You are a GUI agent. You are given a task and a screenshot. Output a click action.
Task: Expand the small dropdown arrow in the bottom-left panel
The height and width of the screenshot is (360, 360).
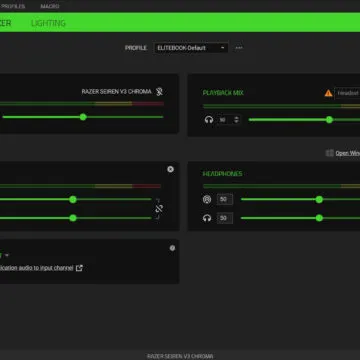[7, 255]
